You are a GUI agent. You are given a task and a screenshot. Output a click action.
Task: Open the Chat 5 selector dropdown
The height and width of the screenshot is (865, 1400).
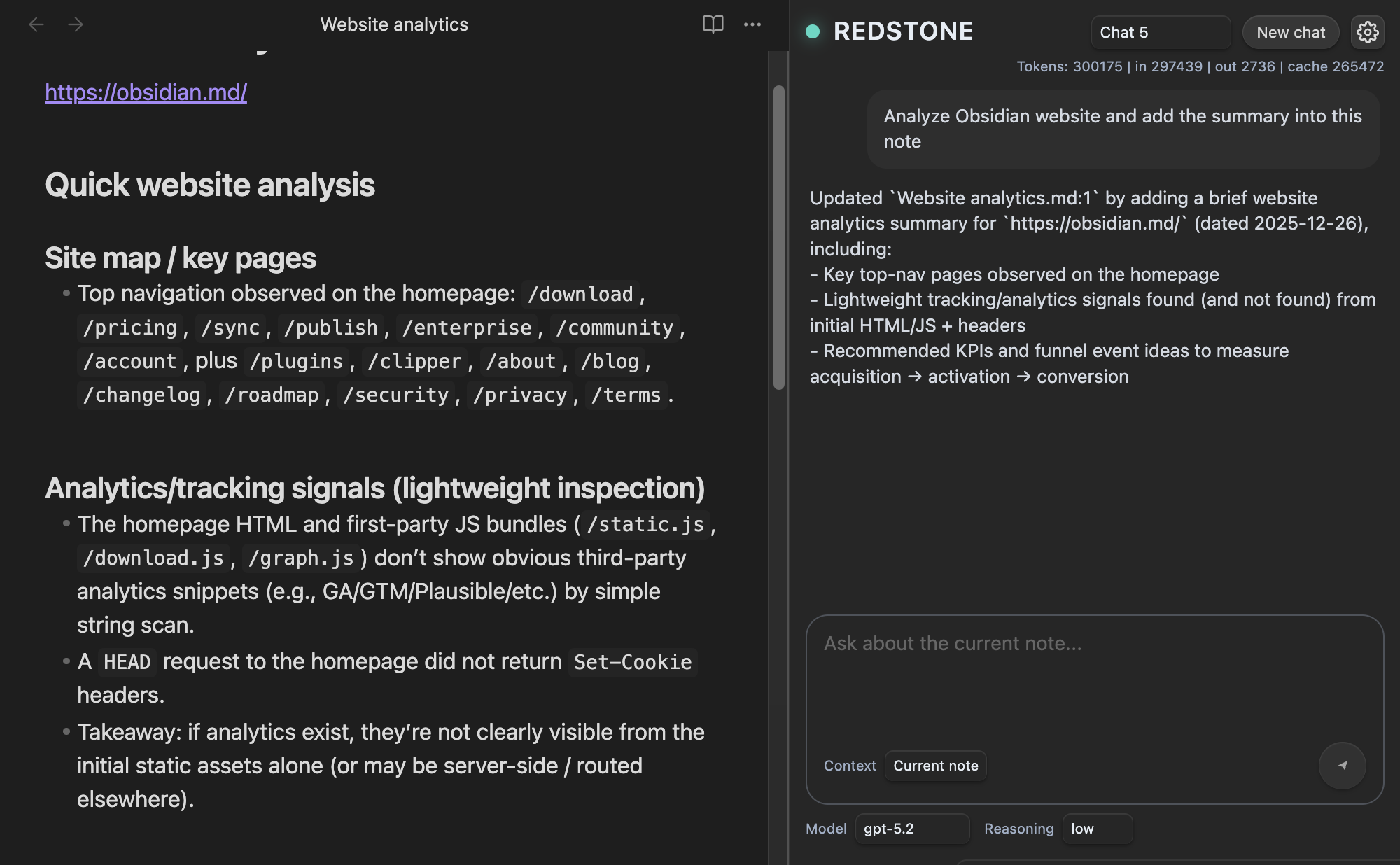click(1160, 32)
